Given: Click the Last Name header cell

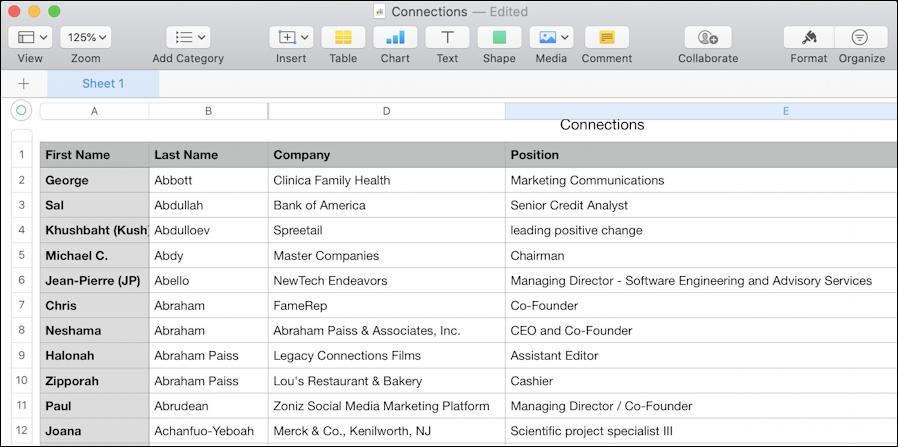Looking at the screenshot, I should click(208, 155).
